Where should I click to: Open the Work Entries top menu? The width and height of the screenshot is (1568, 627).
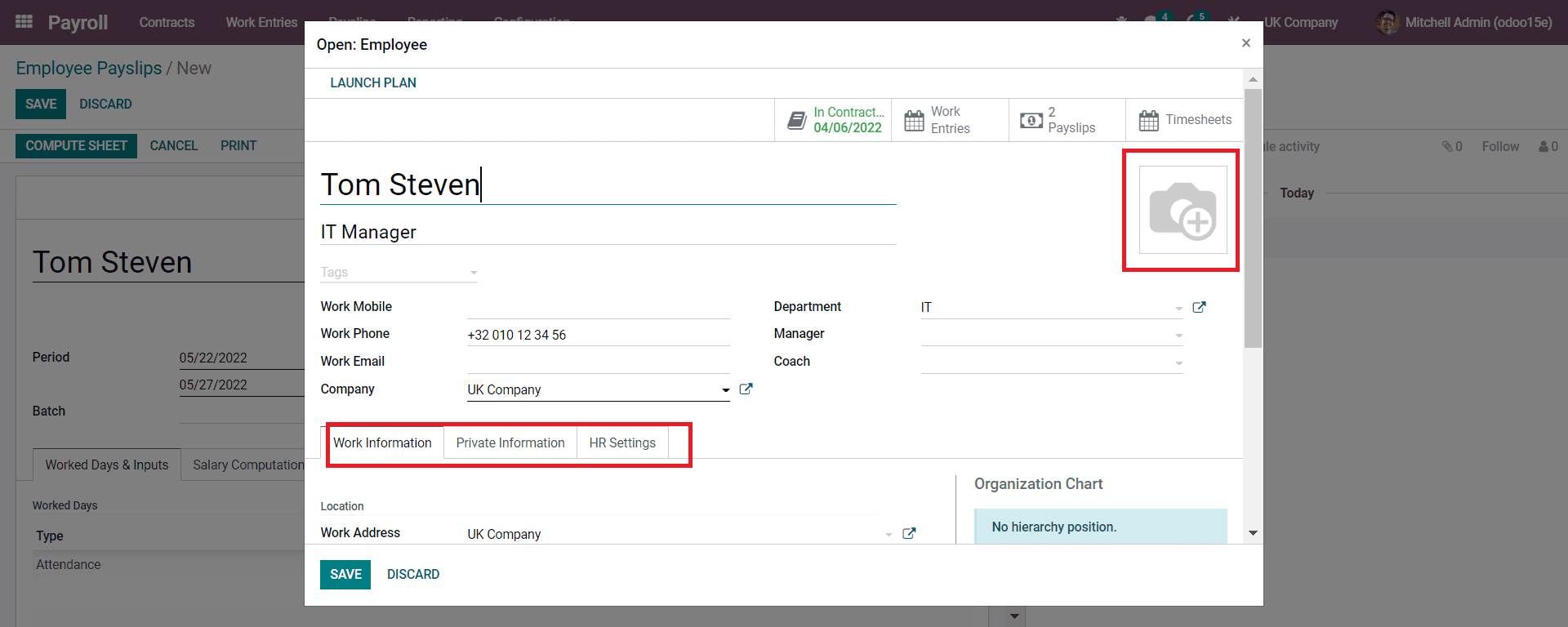pos(261,22)
